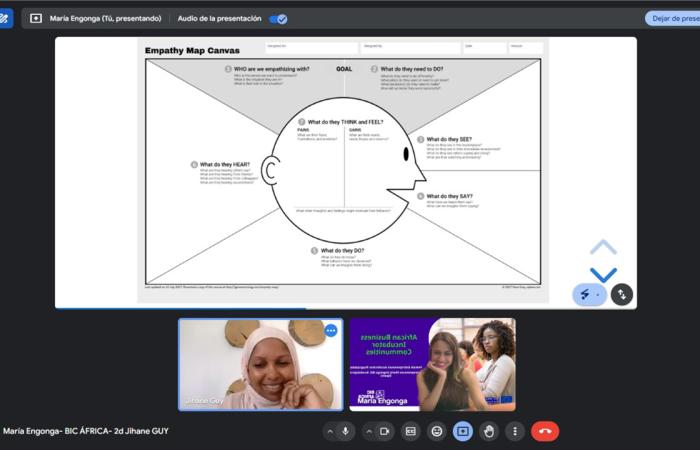This screenshot has width=700, height=450.
Task: Expand camera video settings chevron
Action: (x=369, y=431)
